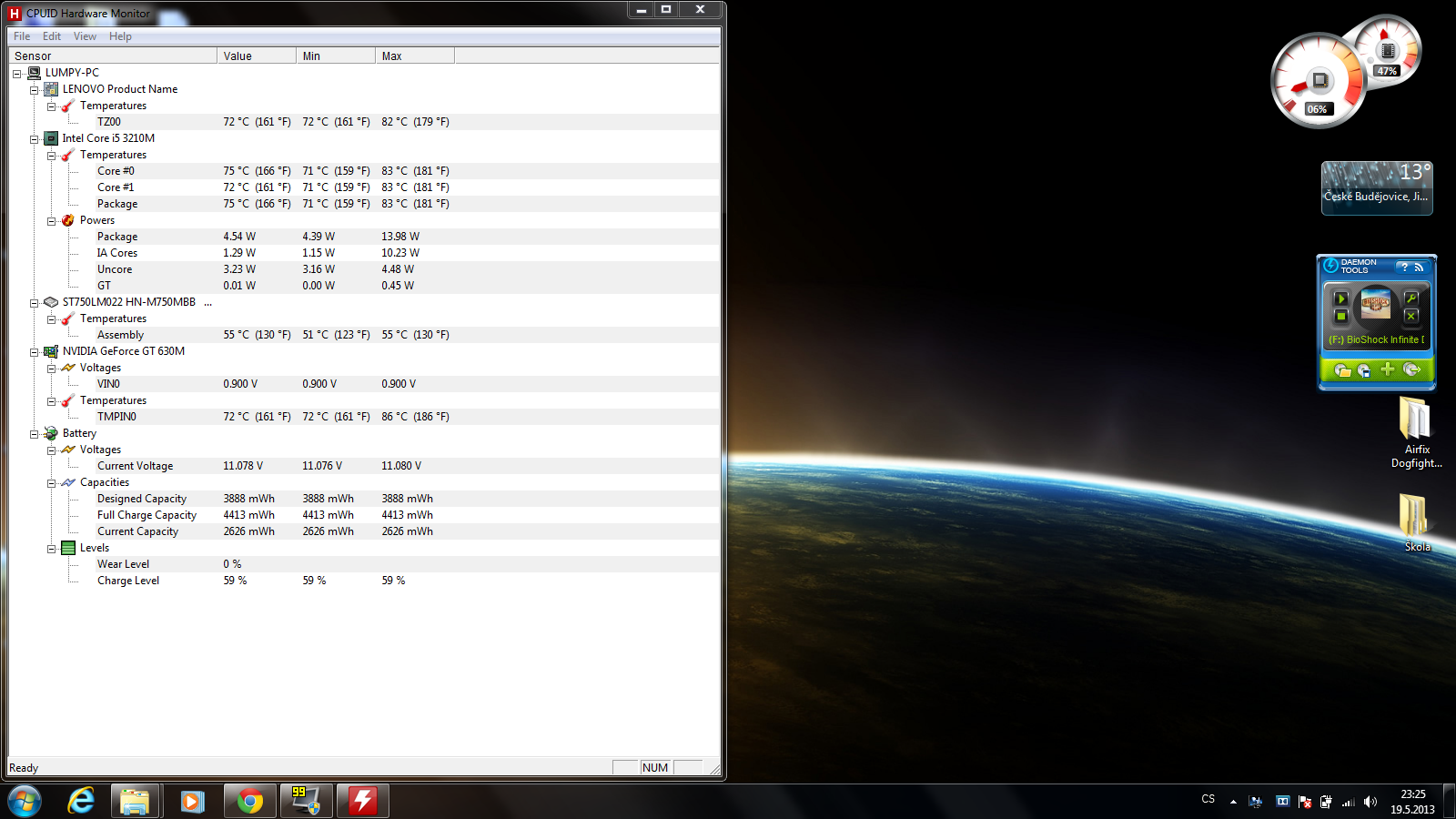Click the green Levels icon

(68, 548)
